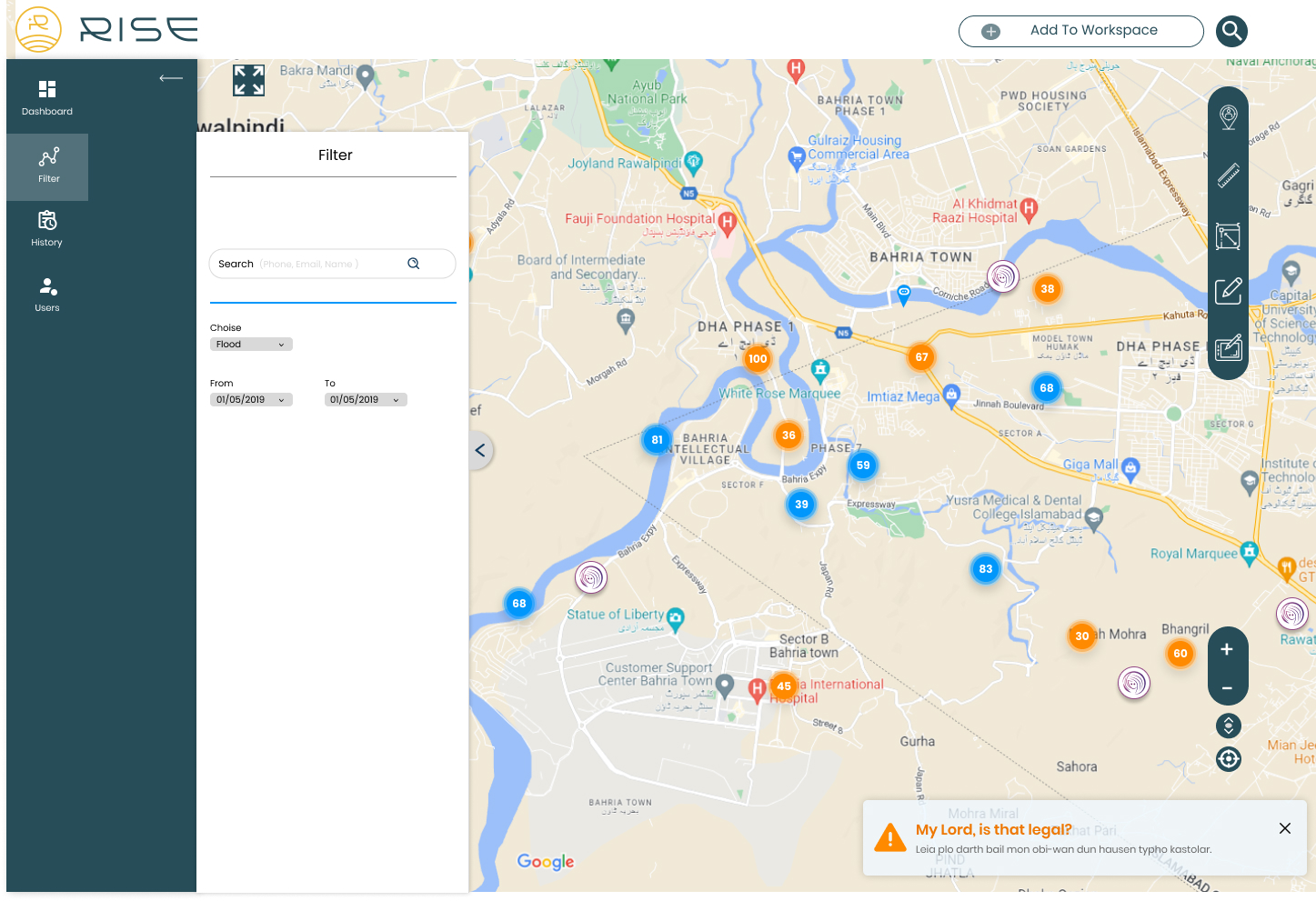Image resolution: width=1316 pixels, height=901 pixels.
Task: Open the blue 83 cluster marker
Action: coord(986,569)
